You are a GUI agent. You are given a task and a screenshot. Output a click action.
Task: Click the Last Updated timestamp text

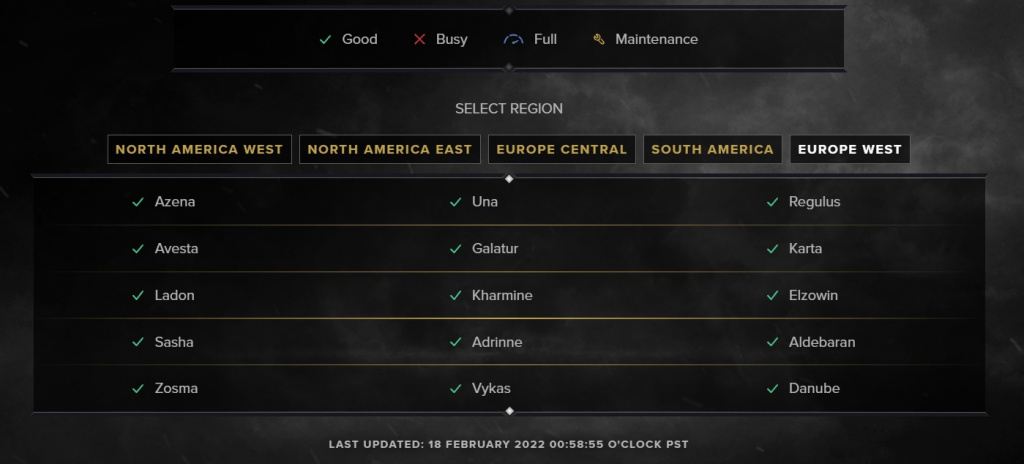click(x=509, y=444)
